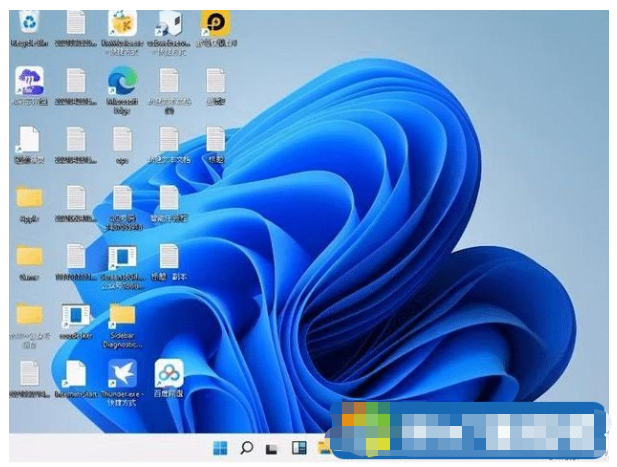
Task: Open the Windows Start button
Action: tap(220, 448)
